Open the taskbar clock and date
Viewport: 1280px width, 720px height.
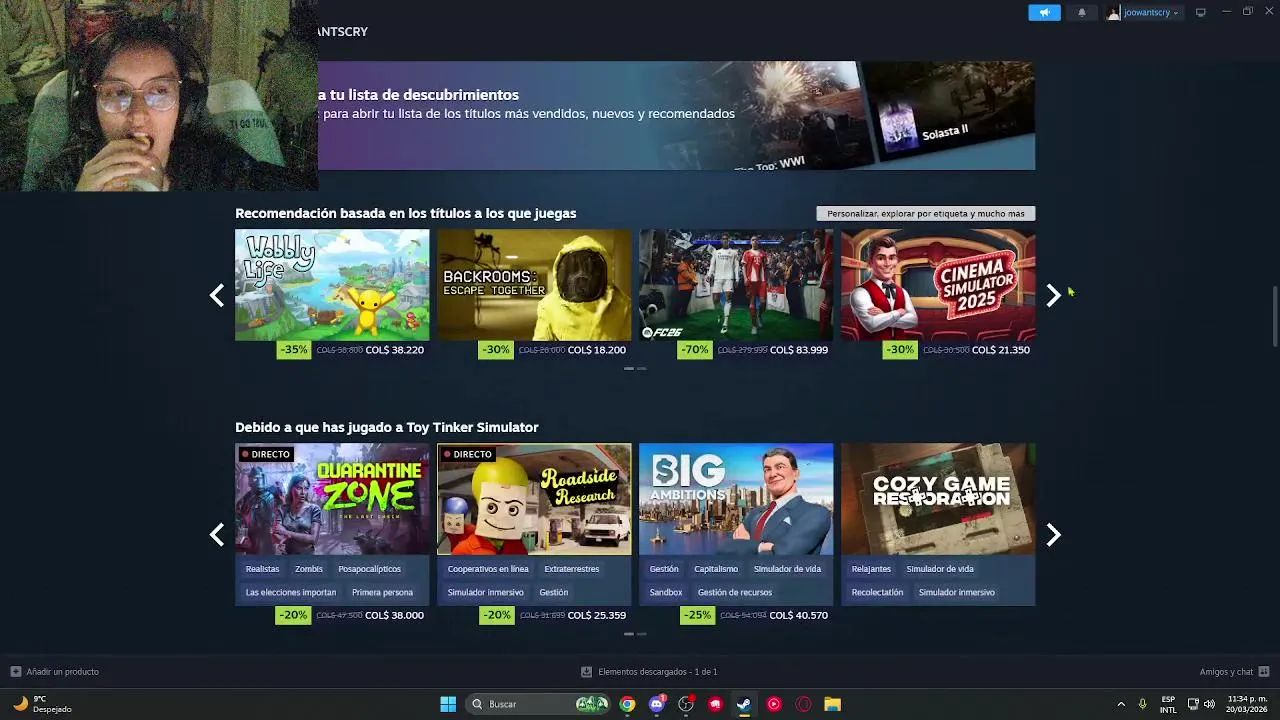(x=1247, y=704)
